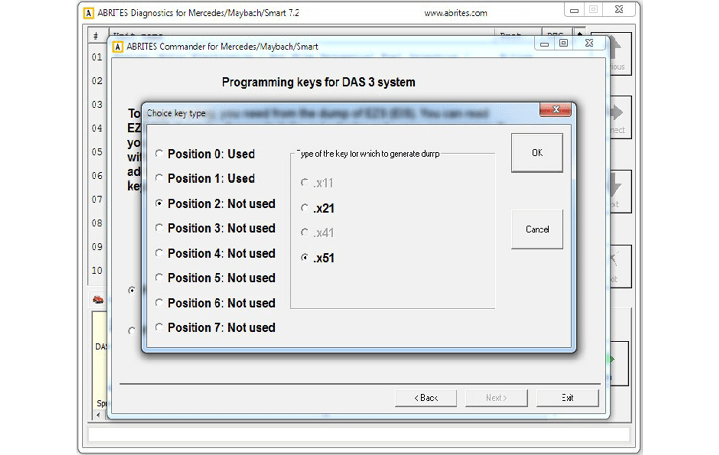Go back with the Back button
This screenshot has height=455, width=719.
(x=424, y=397)
